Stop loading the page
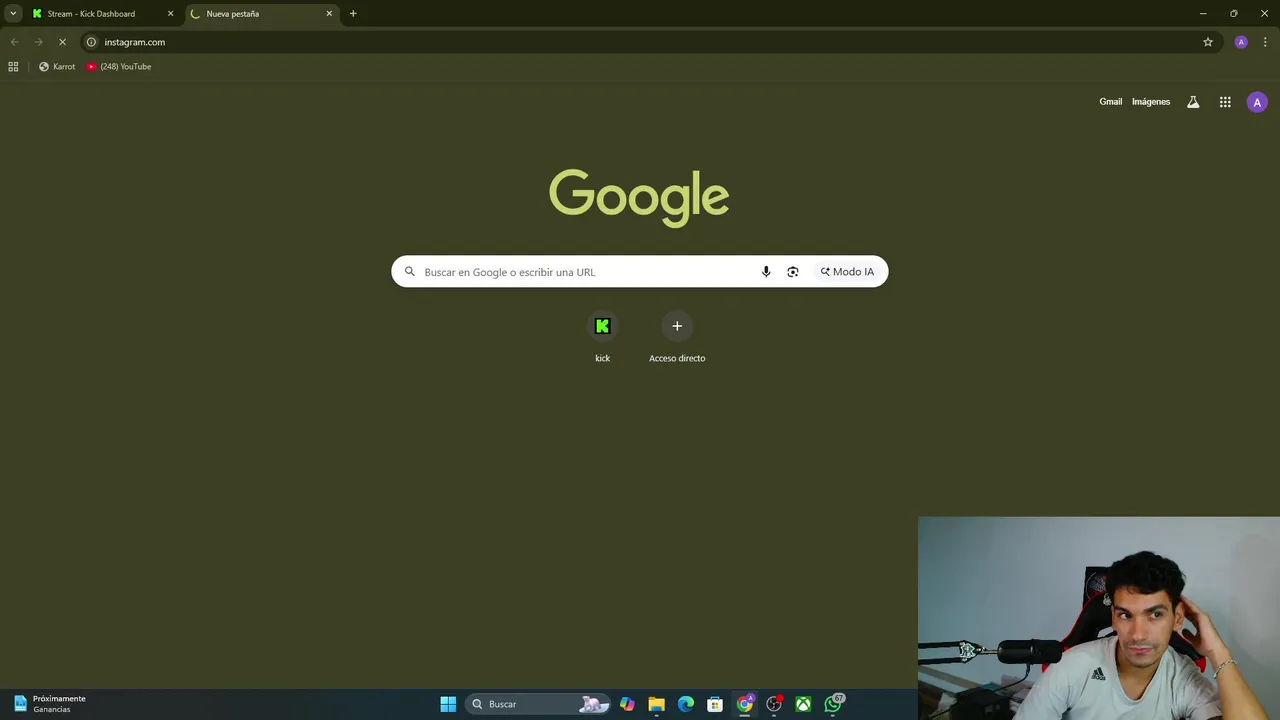 pyautogui.click(x=62, y=42)
